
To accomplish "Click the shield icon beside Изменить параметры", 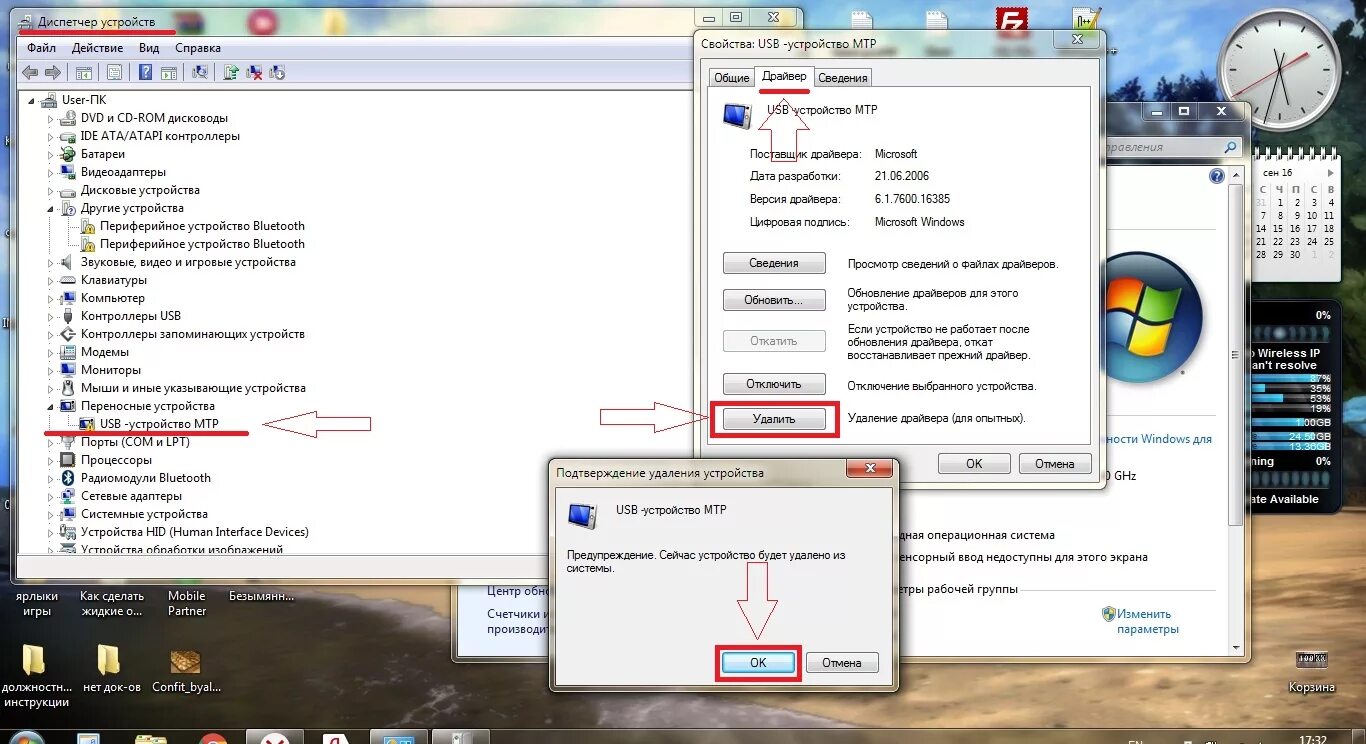I will [x=1108, y=614].
